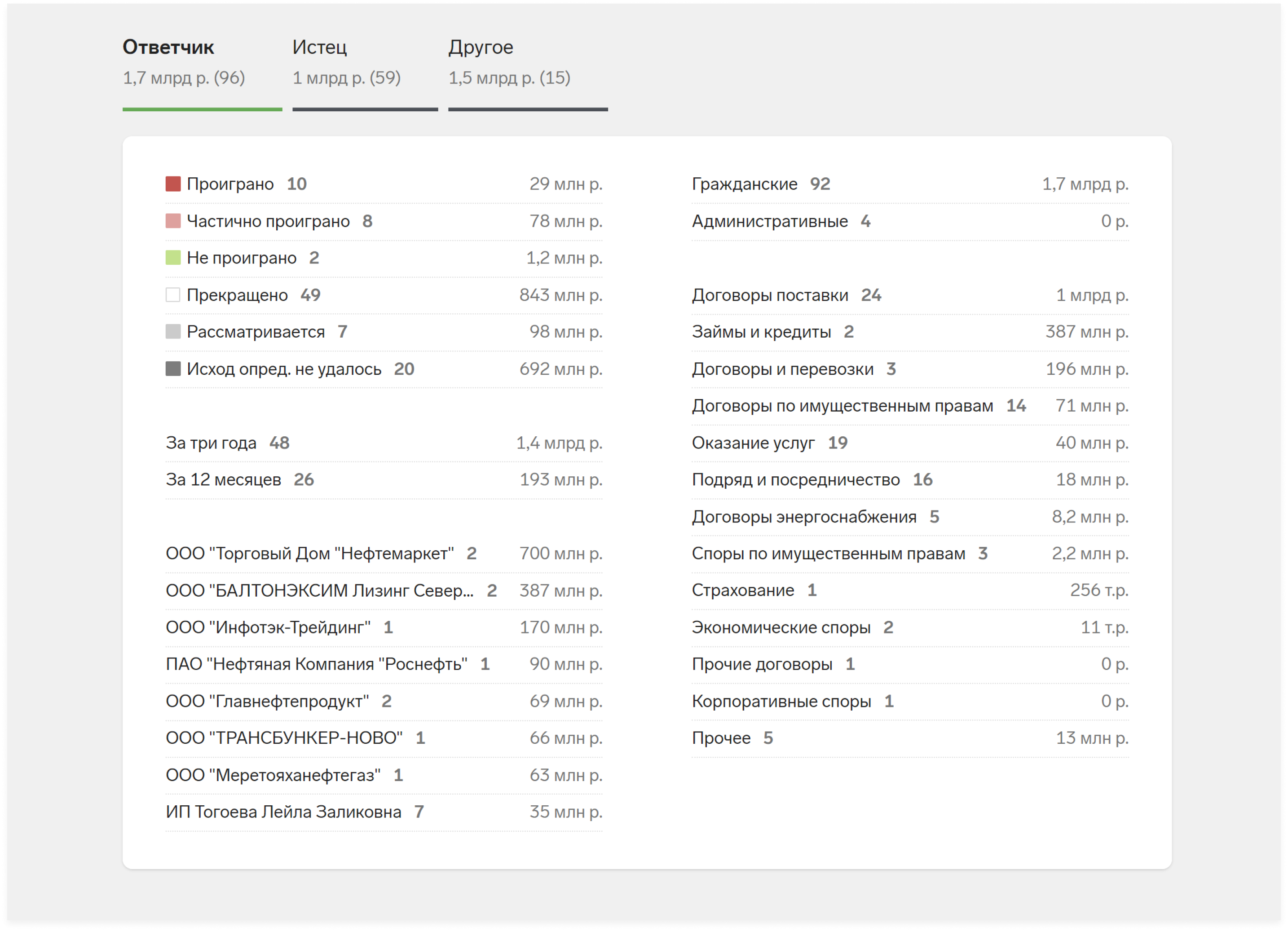Filter cases by За 12 месяцев
1288x931 pixels.
point(223,480)
